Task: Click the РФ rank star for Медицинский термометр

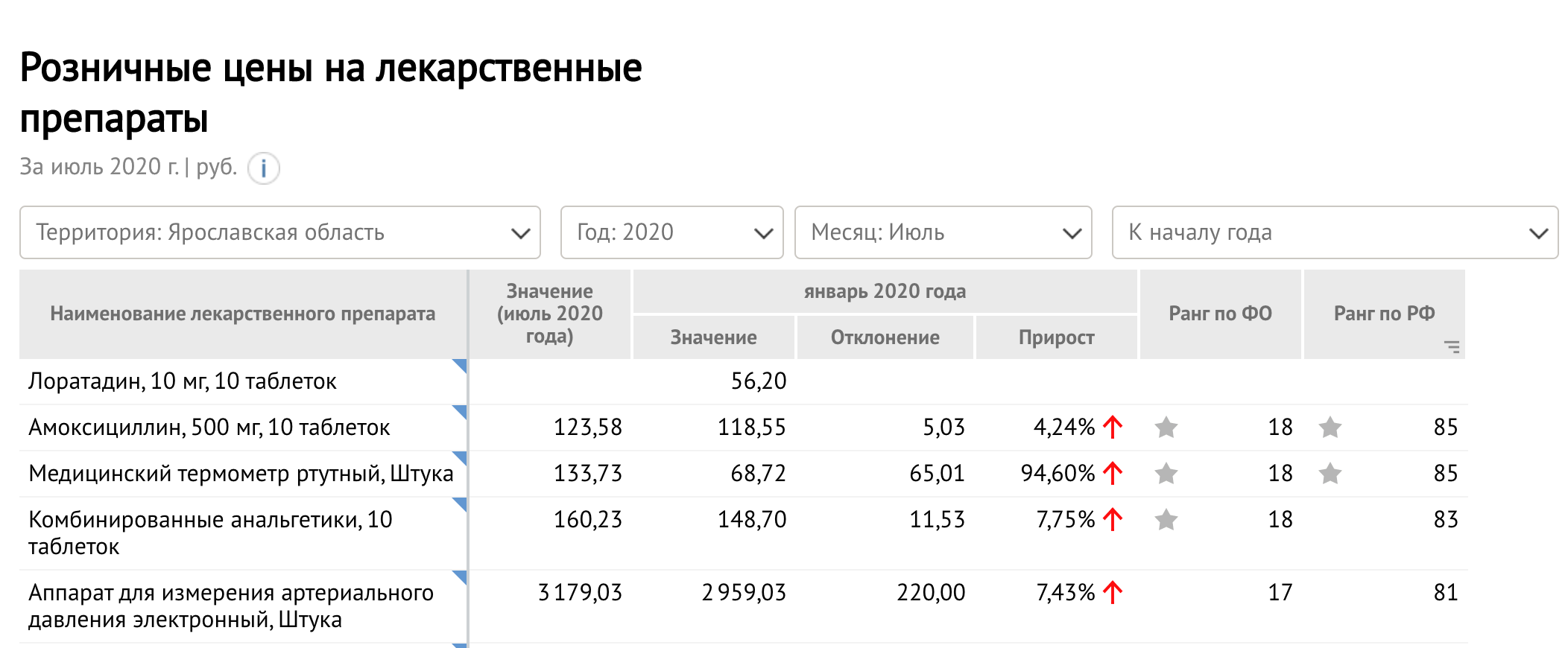Action: 1330,474
